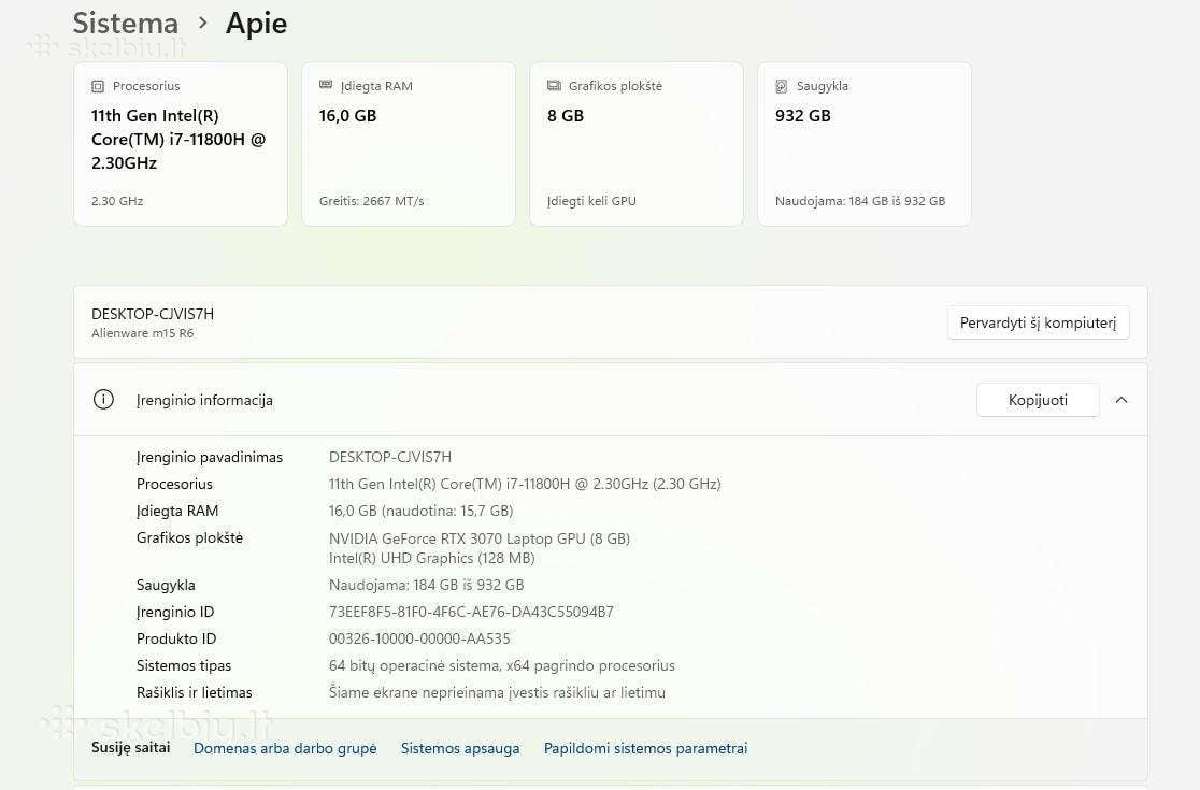This screenshot has width=1200, height=790.
Task: Click the Įdiegta RAM memory icon
Action: coord(325,86)
